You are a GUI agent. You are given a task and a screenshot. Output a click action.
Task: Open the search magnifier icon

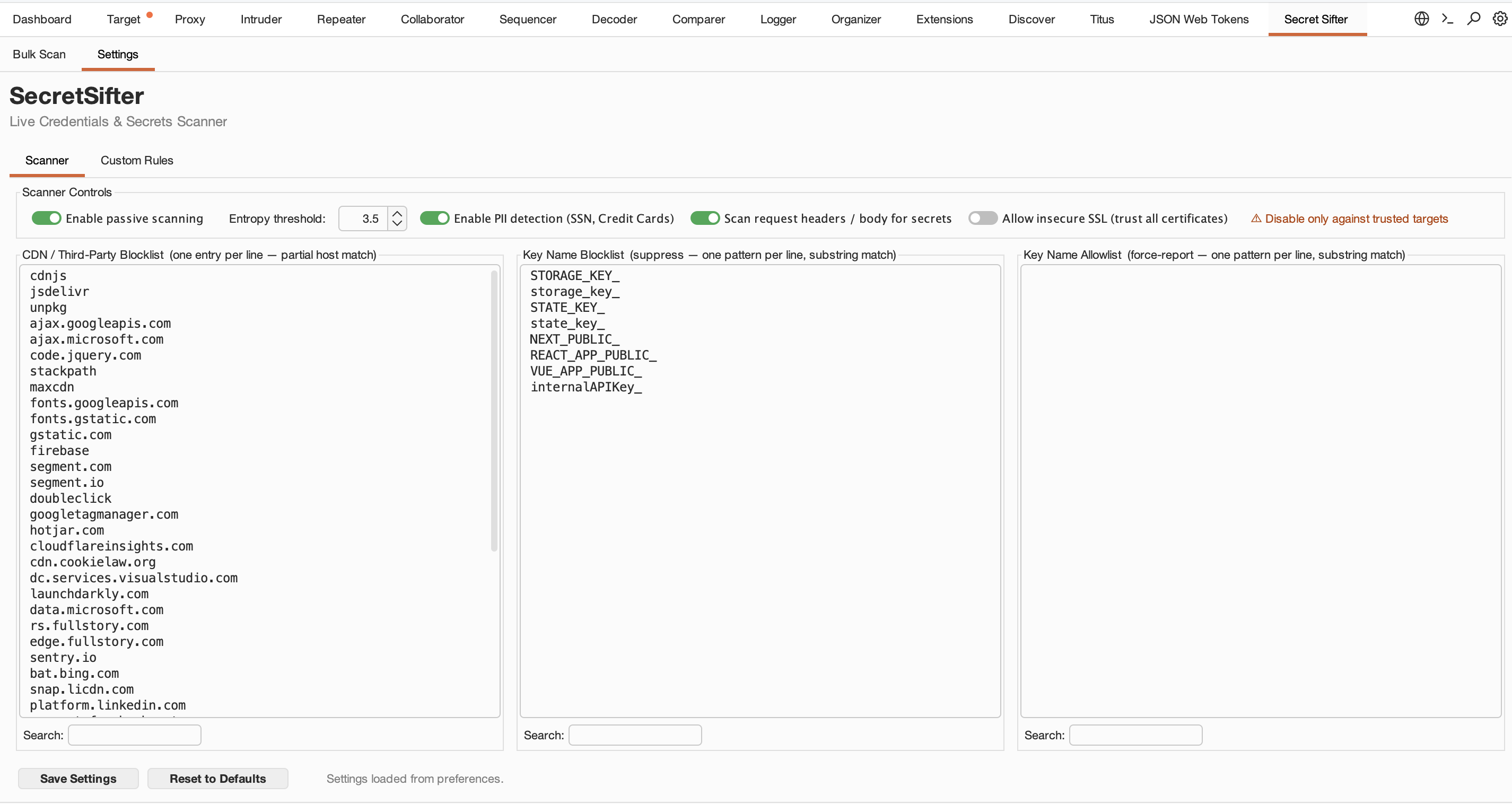pos(1473,19)
